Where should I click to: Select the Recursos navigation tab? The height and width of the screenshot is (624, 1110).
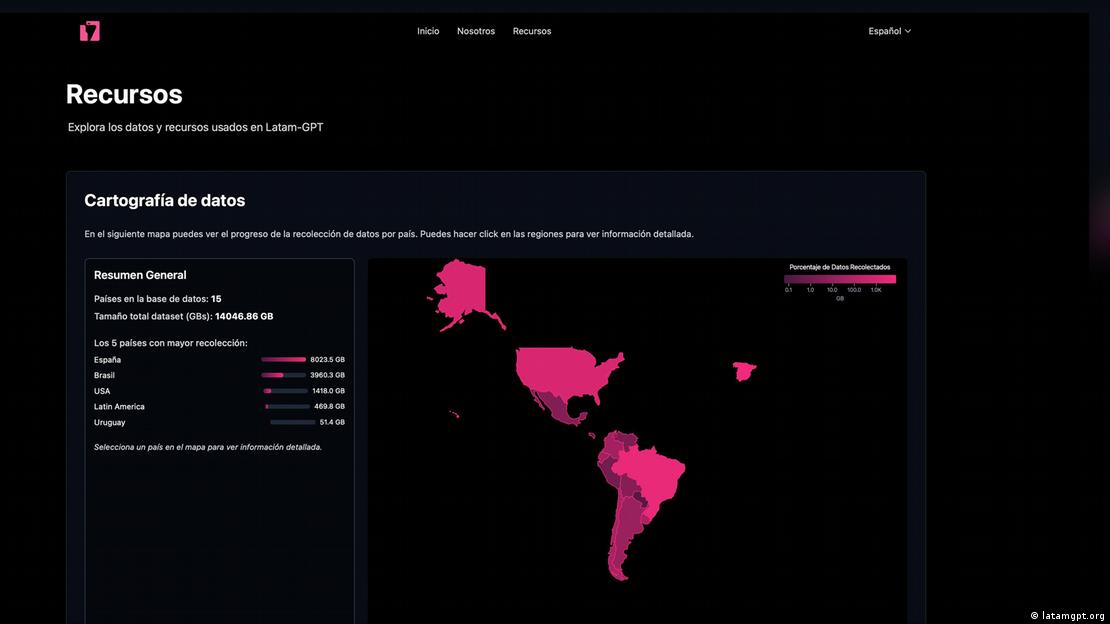point(532,31)
